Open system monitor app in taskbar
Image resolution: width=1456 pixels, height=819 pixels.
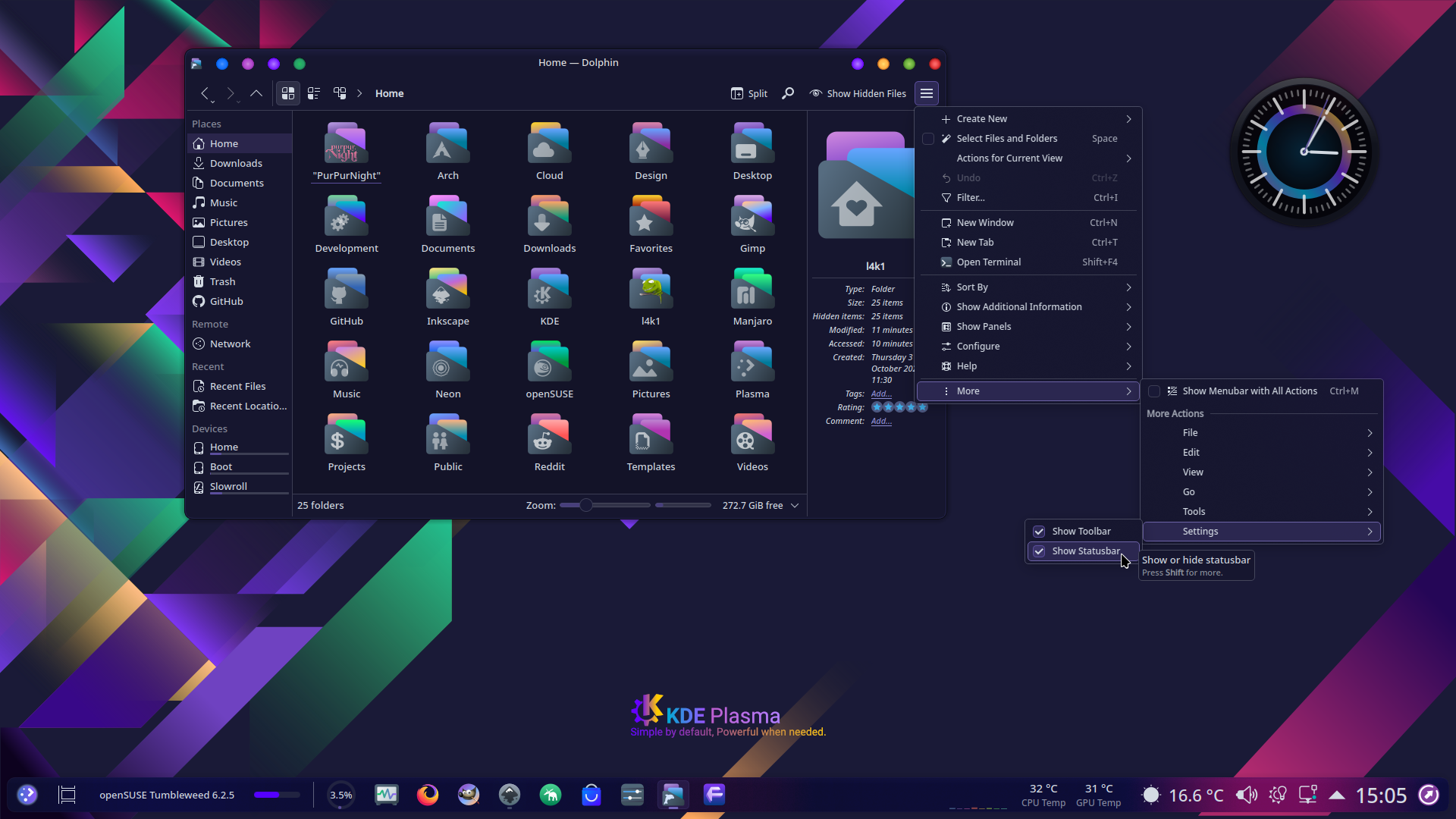pyautogui.click(x=387, y=795)
